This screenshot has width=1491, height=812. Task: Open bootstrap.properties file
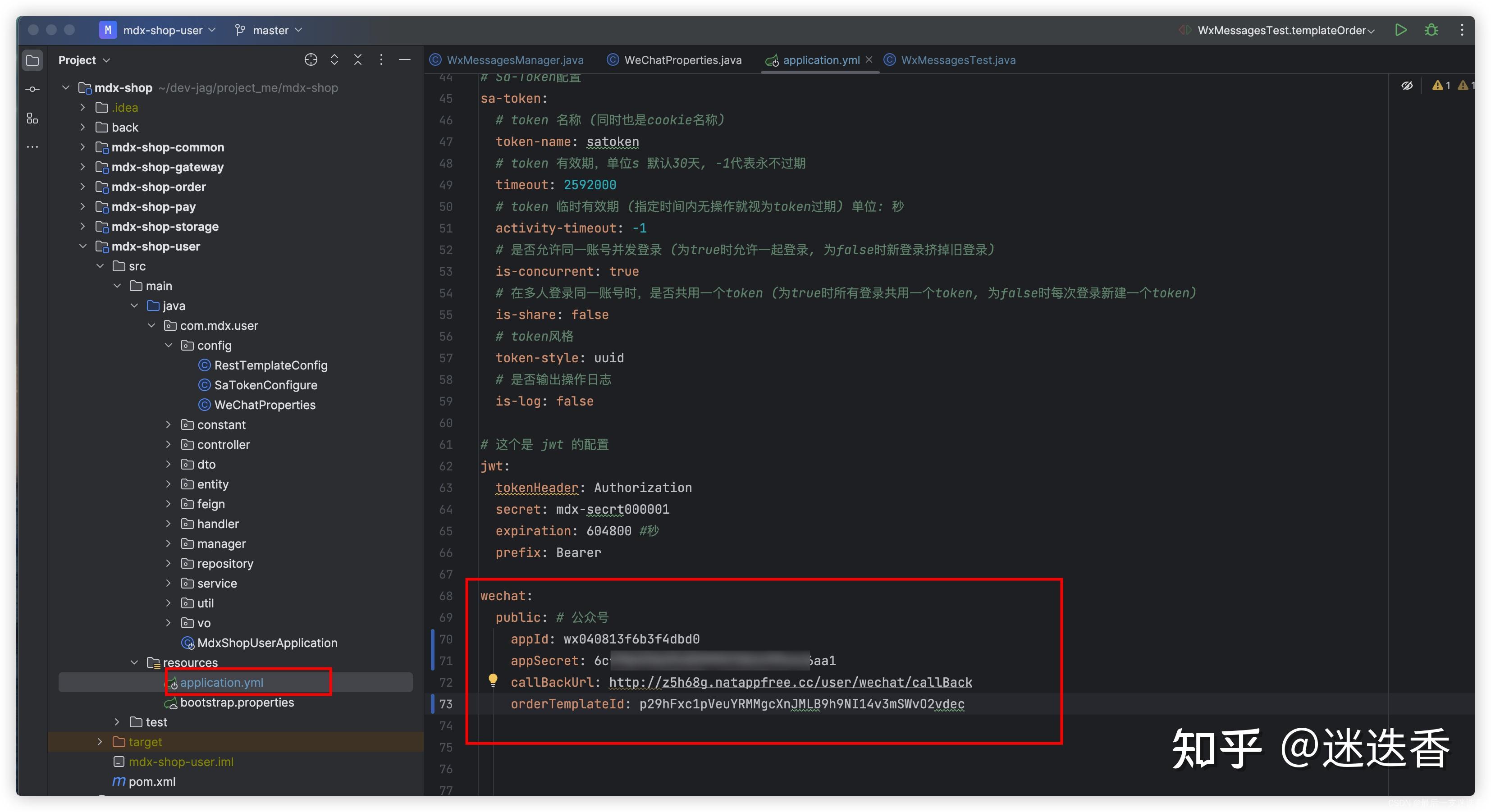coord(237,702)
